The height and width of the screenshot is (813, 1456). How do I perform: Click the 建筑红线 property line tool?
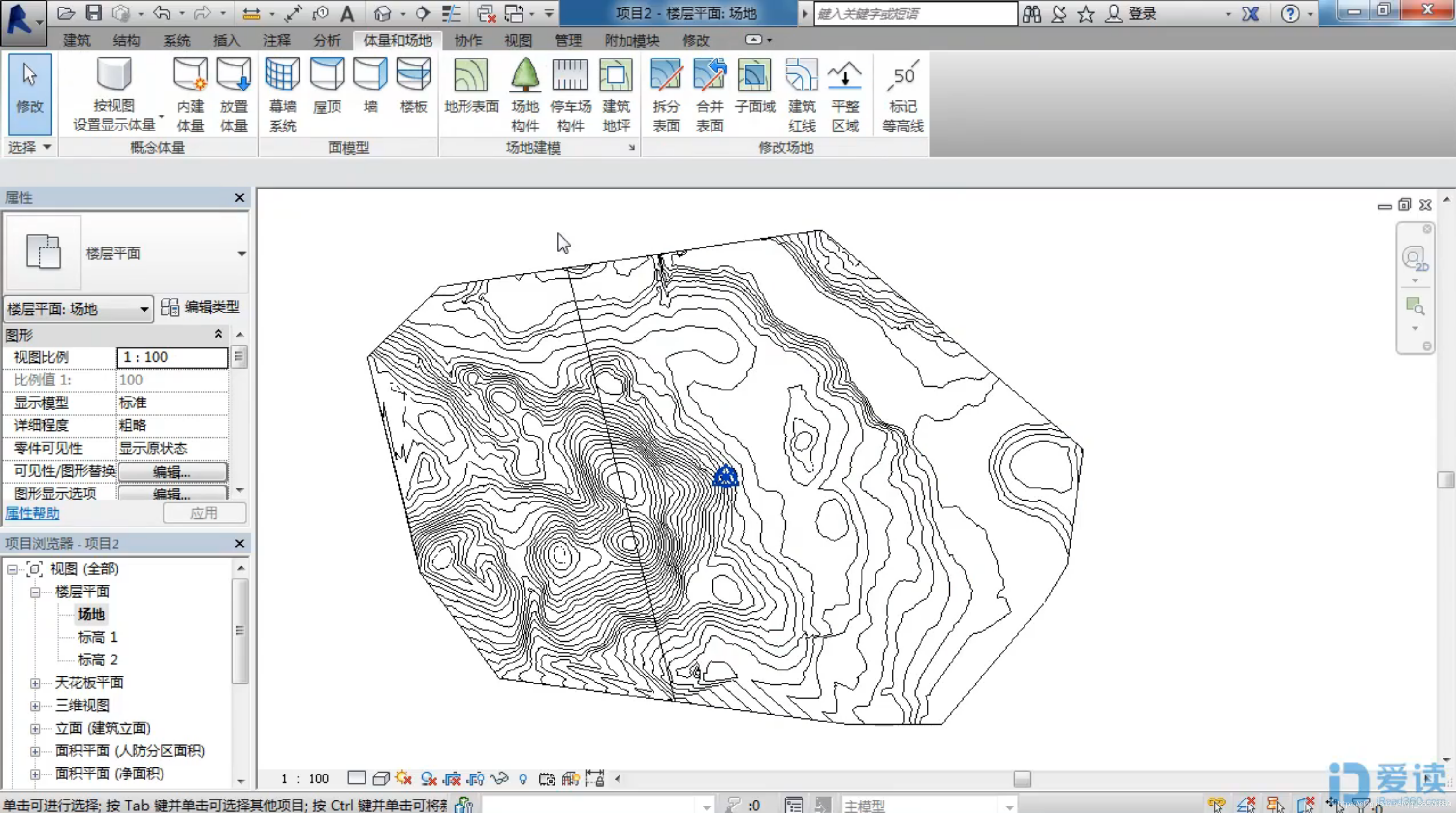coord(802,94)
